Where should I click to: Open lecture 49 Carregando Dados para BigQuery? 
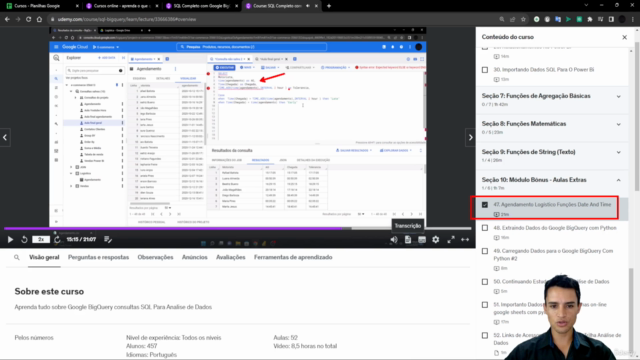point(553,255)
